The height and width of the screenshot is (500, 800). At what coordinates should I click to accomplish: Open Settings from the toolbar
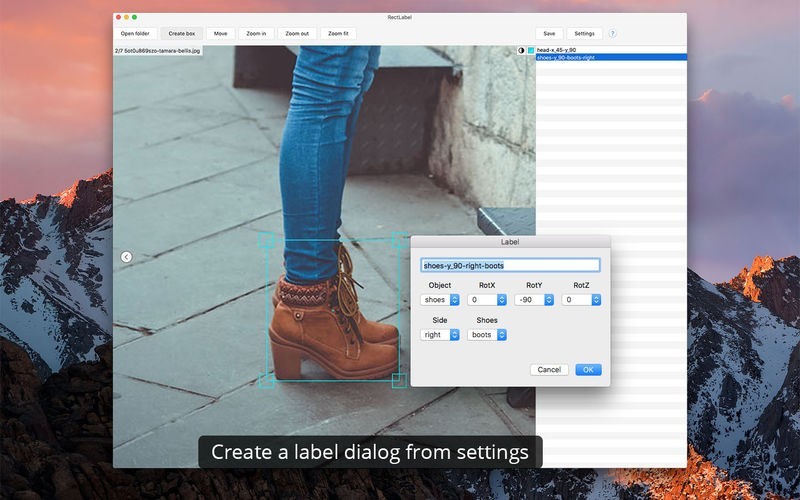tap(584, 33)
